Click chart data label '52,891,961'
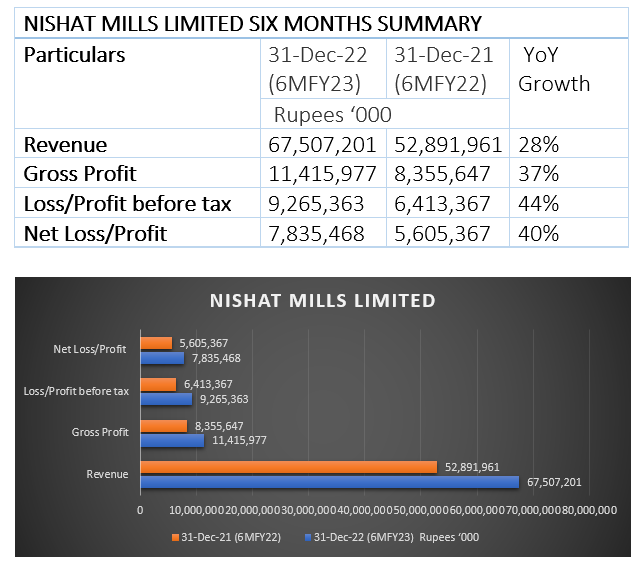Image resolution: width=644 pixels, height=566 pixels. (x=472, y=467)
